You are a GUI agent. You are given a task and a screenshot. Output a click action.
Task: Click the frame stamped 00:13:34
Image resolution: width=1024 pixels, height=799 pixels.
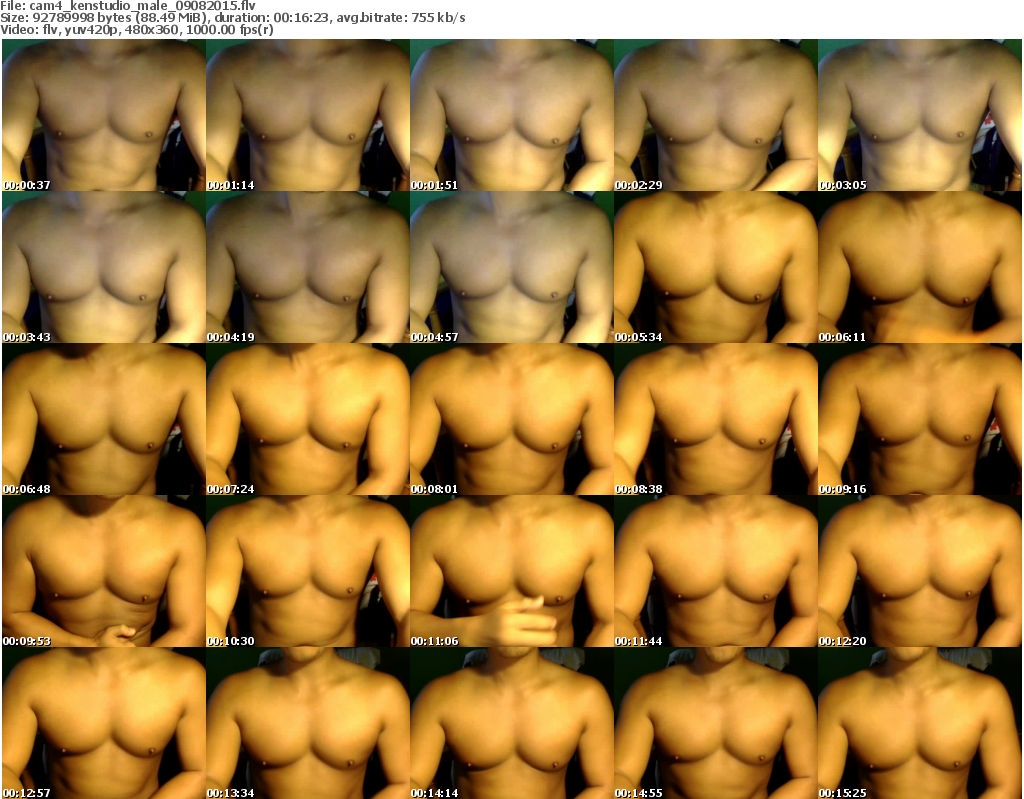pos(308,723)
